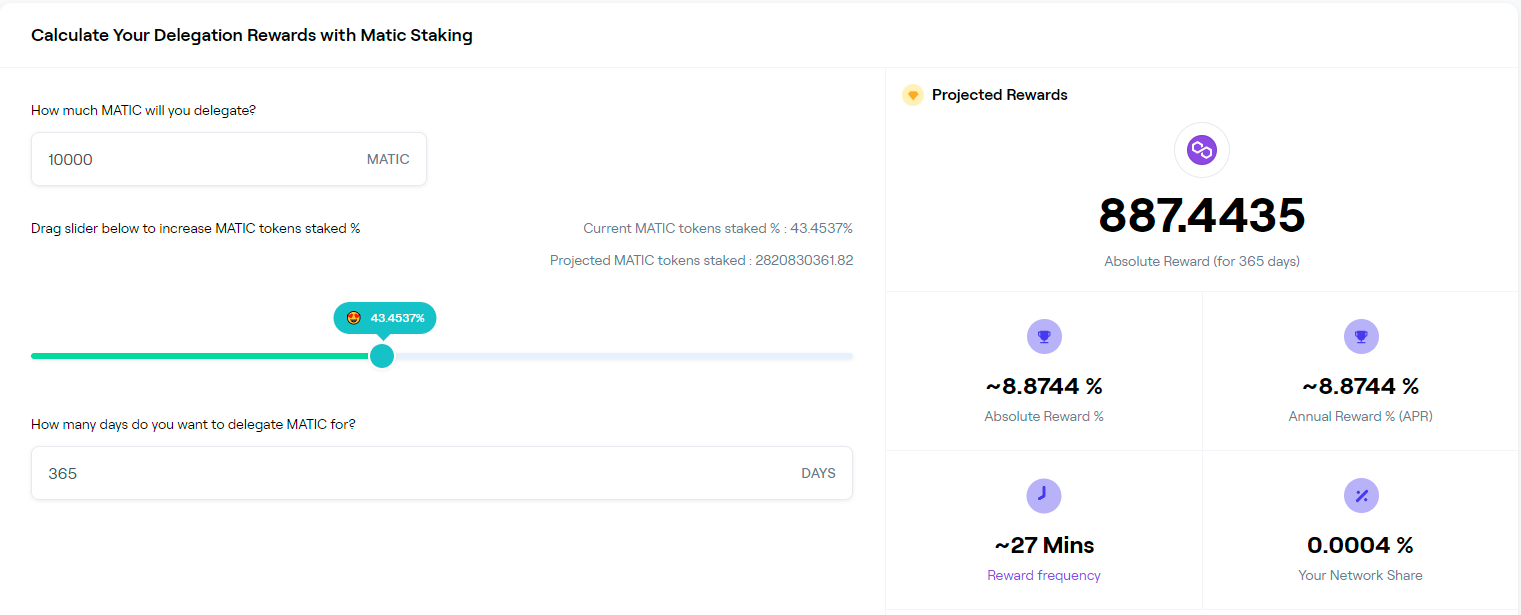Click the Network Share percent icon
The width and height of the screenshot is (1521, 615).
point(1361,495)
